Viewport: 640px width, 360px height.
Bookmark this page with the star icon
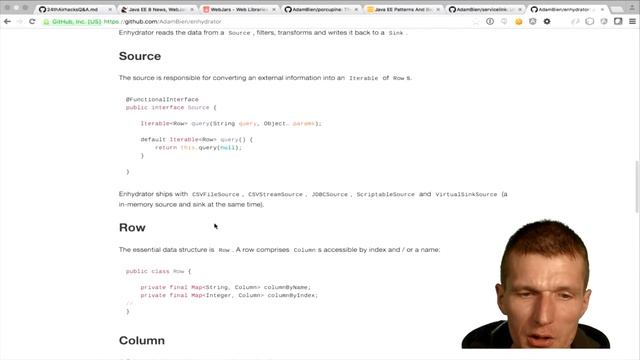(x=476, y=21)
